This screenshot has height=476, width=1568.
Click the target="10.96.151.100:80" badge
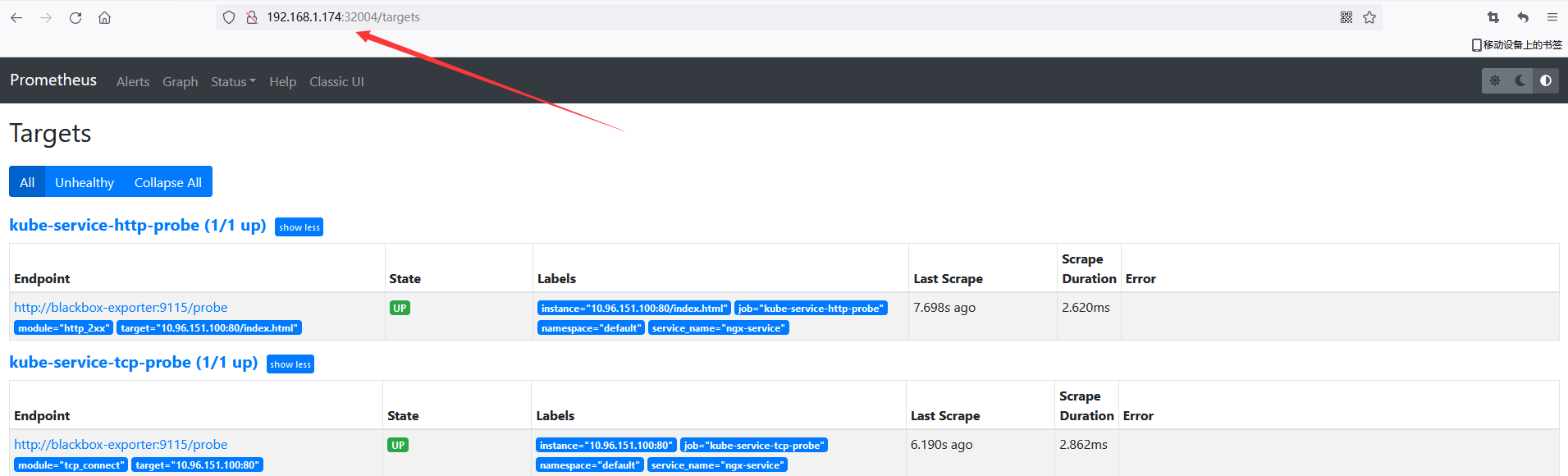[198, 465]
